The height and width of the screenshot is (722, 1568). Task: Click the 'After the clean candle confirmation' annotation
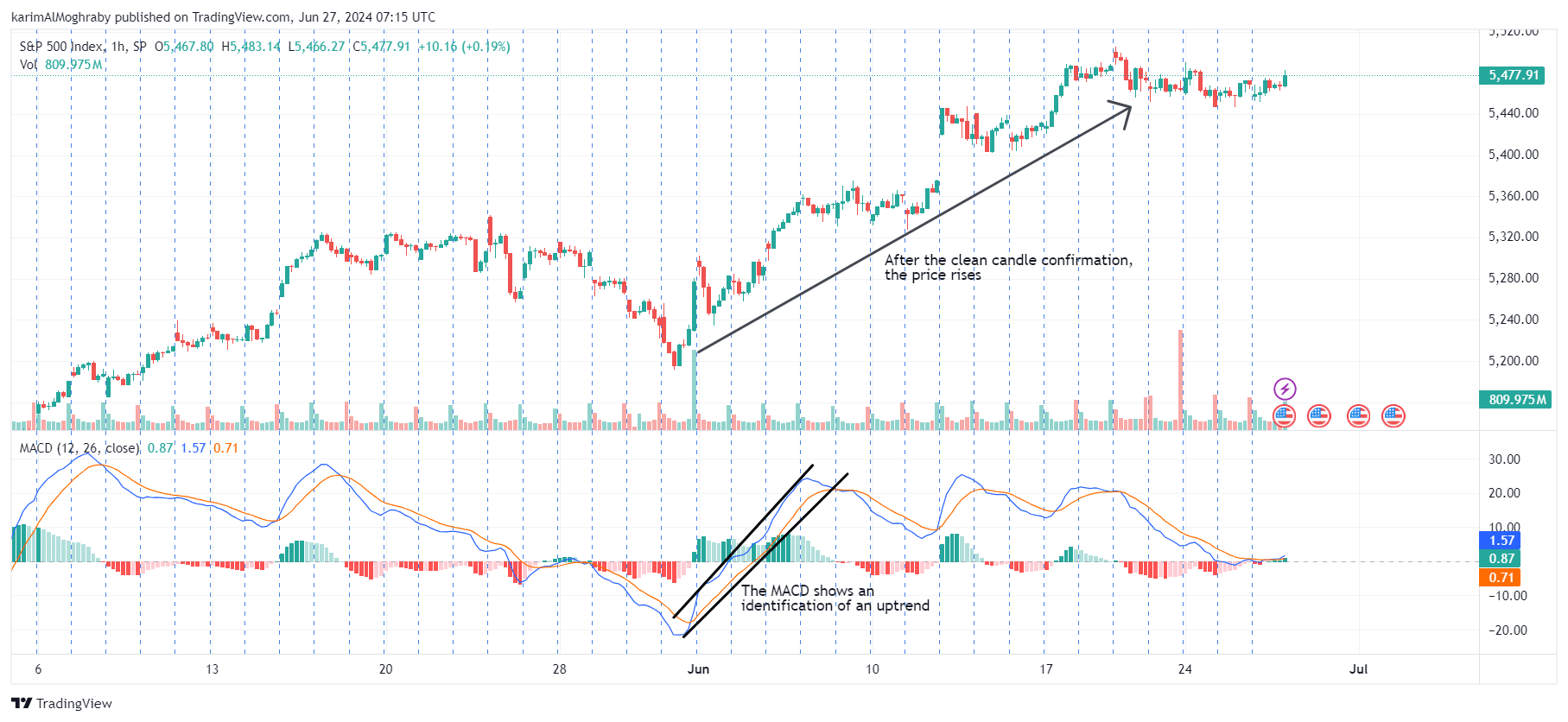tap(1008, 268)
